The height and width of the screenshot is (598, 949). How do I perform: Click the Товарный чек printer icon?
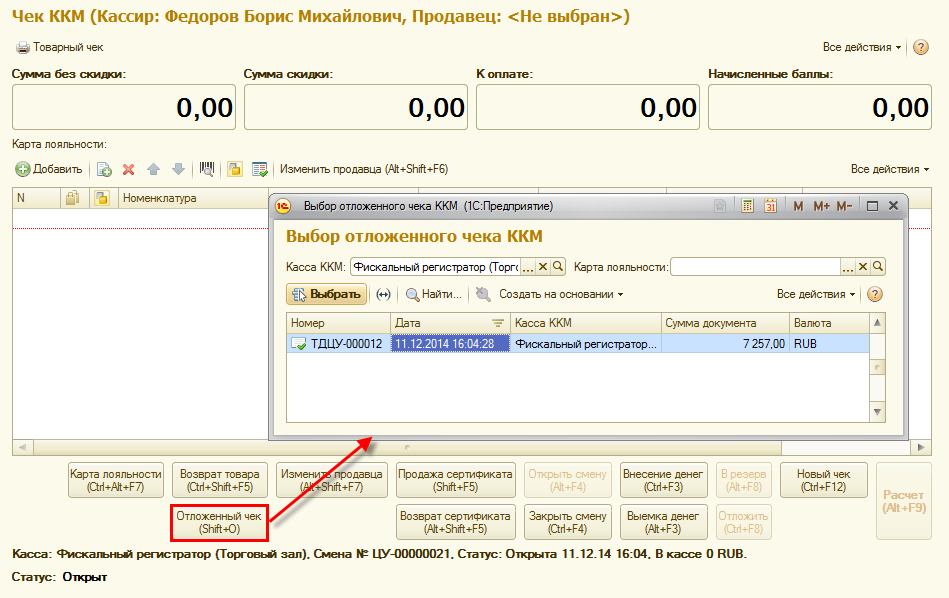coord(22,47)
